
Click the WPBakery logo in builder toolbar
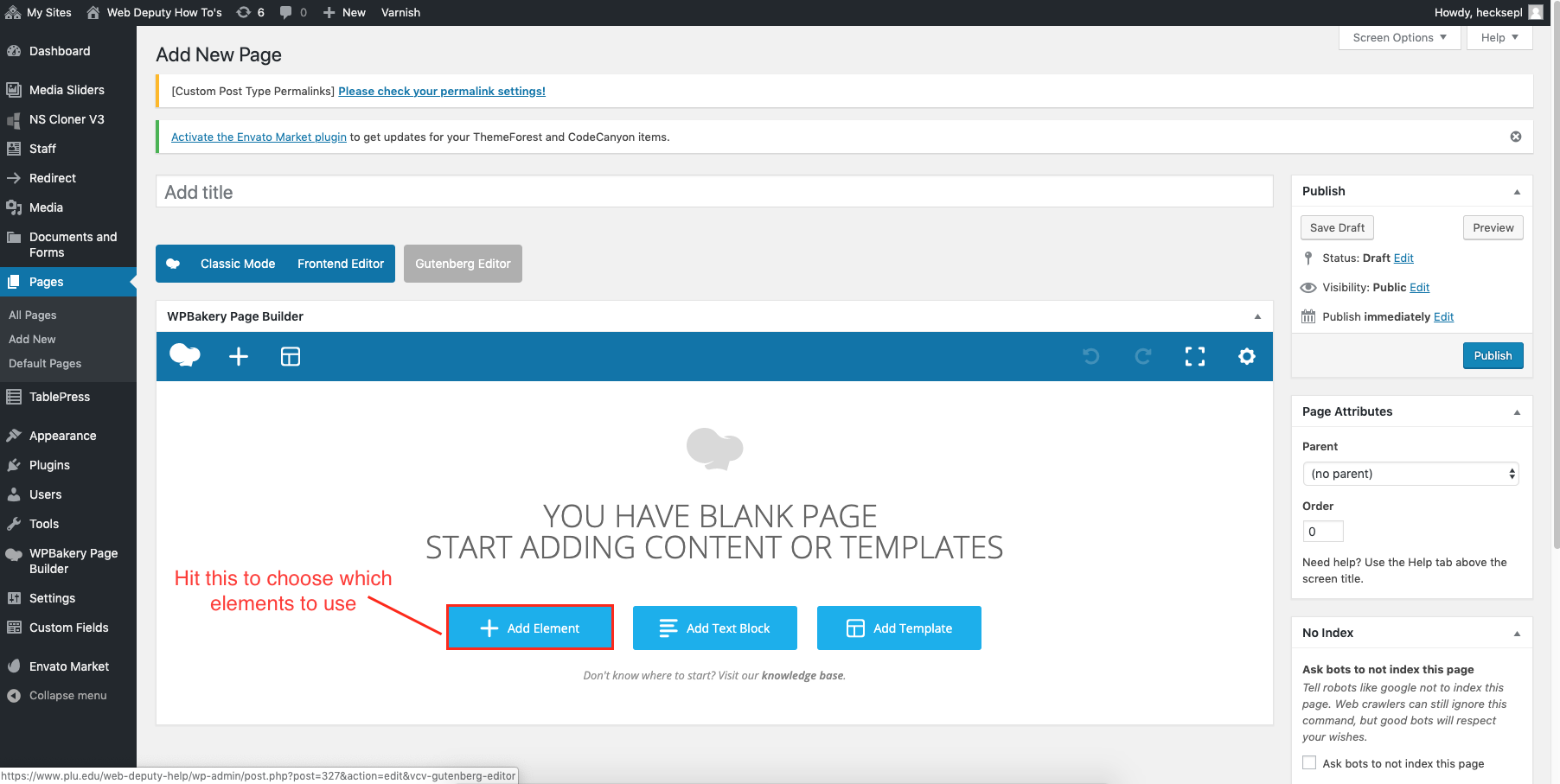point(185,355)
